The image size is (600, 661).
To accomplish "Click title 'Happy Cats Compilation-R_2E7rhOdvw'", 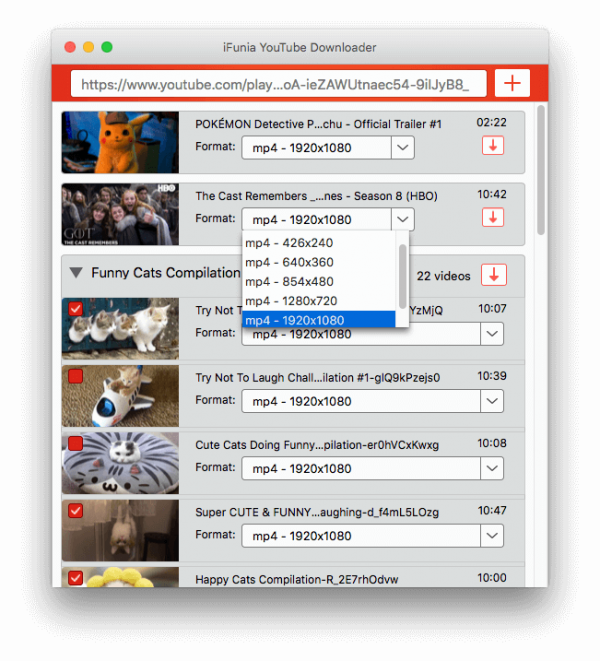I will (296, 580).
